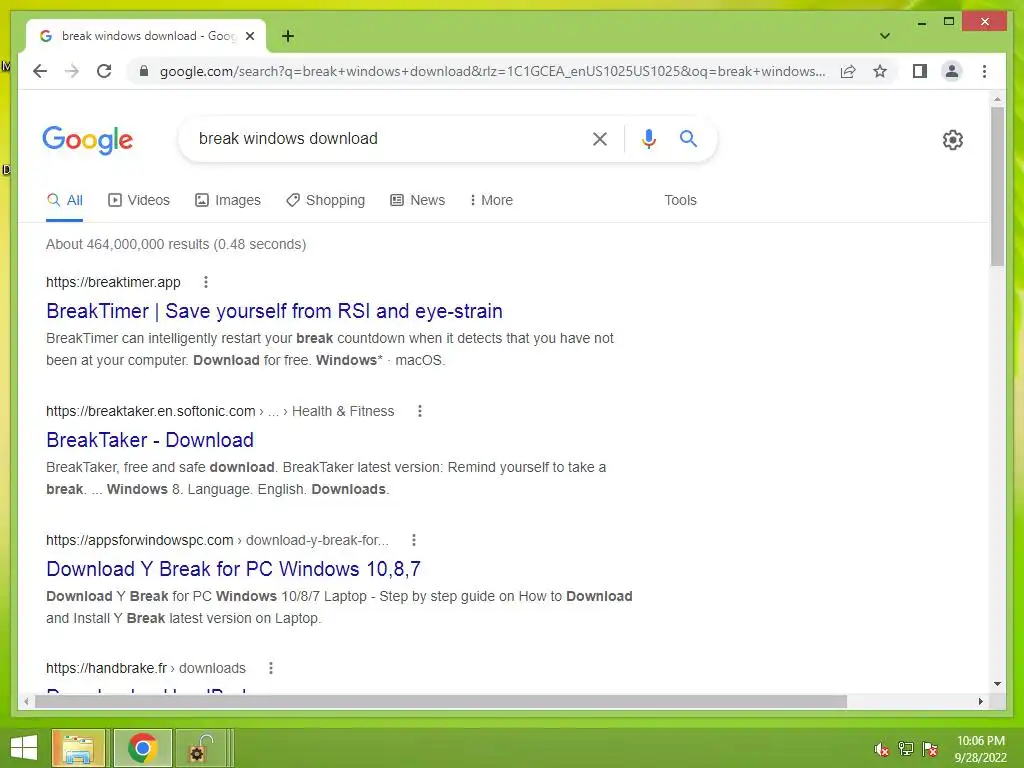Click the horizontal scrollbar thumb
The width and height of the screenshot is (1024, 768).
[441, 701]
